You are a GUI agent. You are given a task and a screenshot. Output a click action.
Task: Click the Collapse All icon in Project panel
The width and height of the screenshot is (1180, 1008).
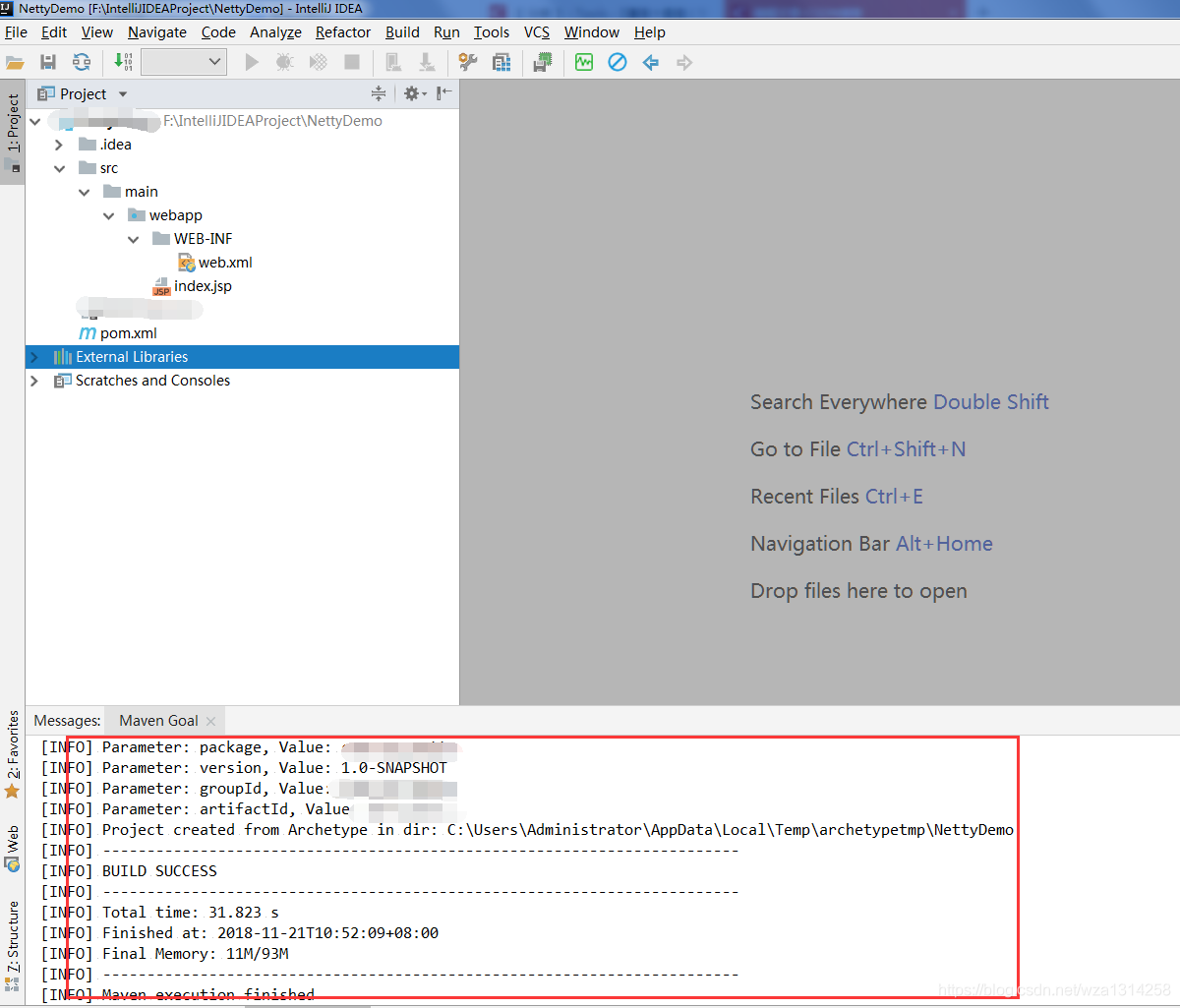click(379, 93)
